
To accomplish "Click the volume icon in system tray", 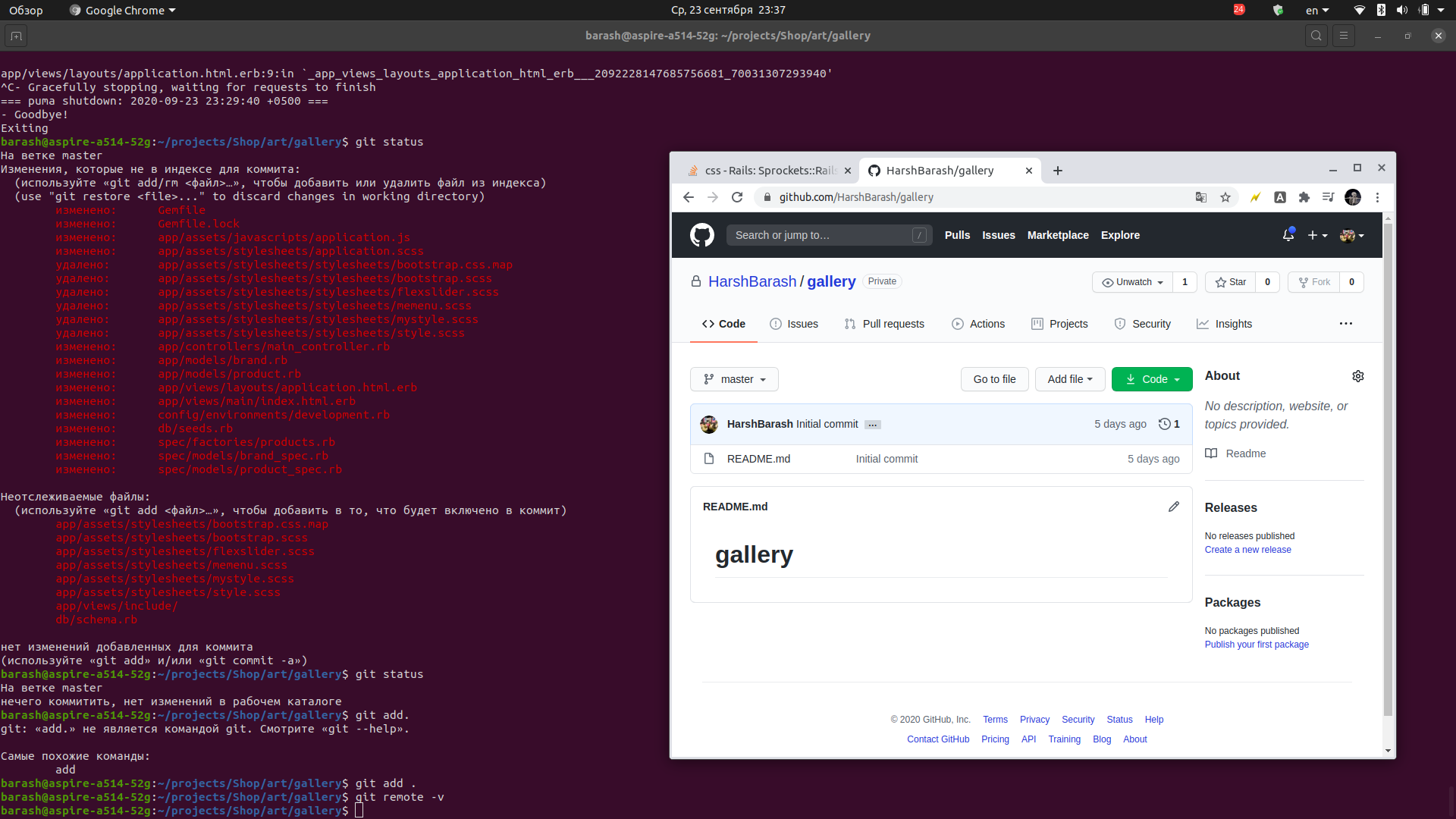I will 1401,10.
